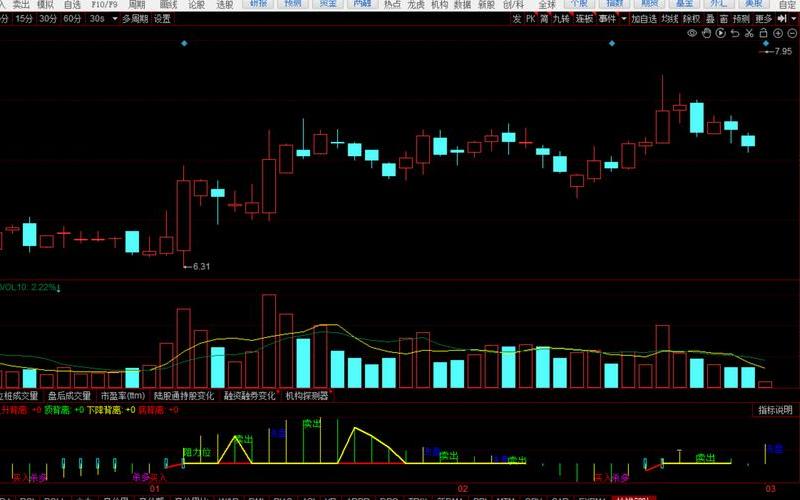
Task: Click the eye visibility icon above chart
Action: tap(692, 33)
